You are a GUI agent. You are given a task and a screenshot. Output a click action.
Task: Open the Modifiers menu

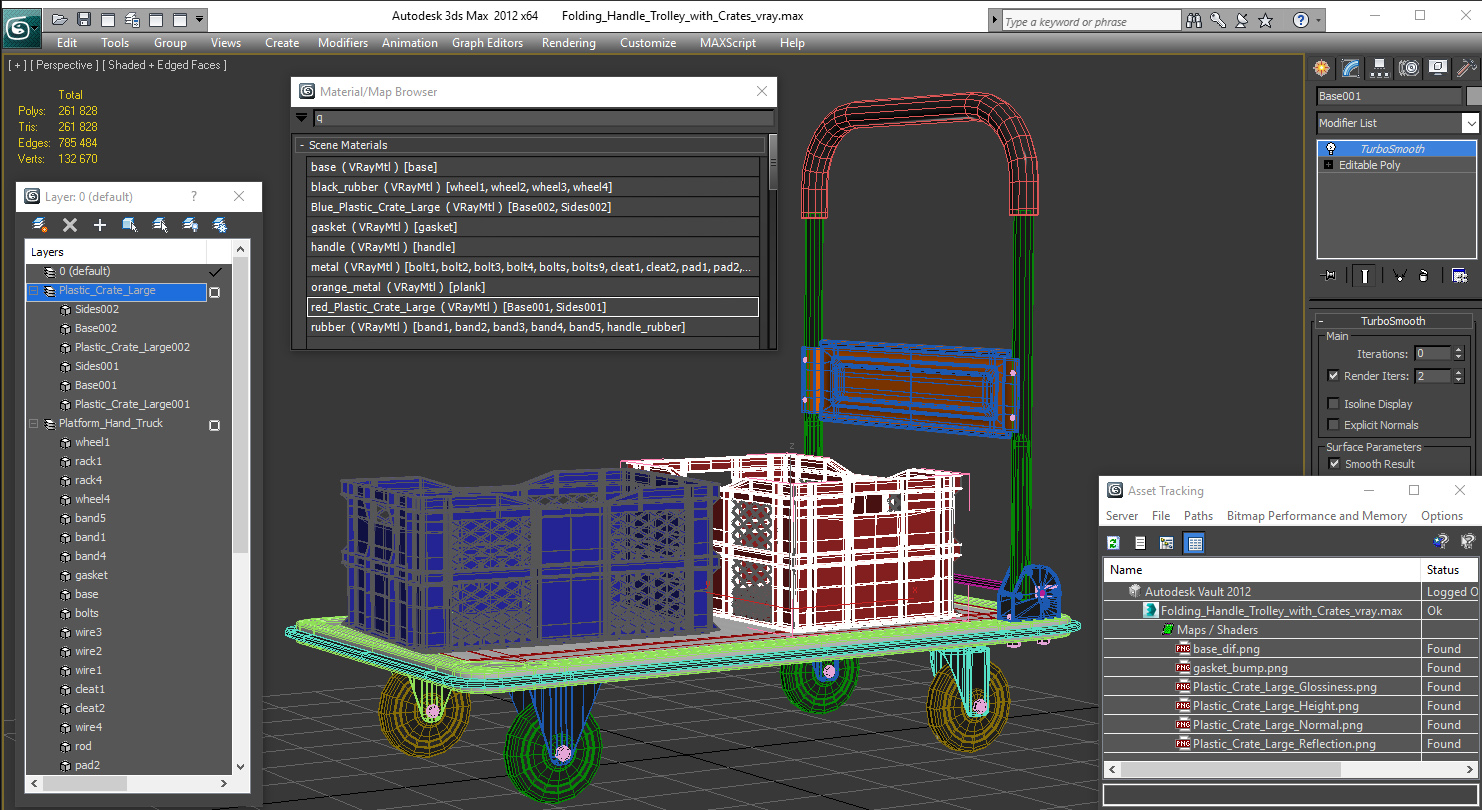click(x=343, y=43)
